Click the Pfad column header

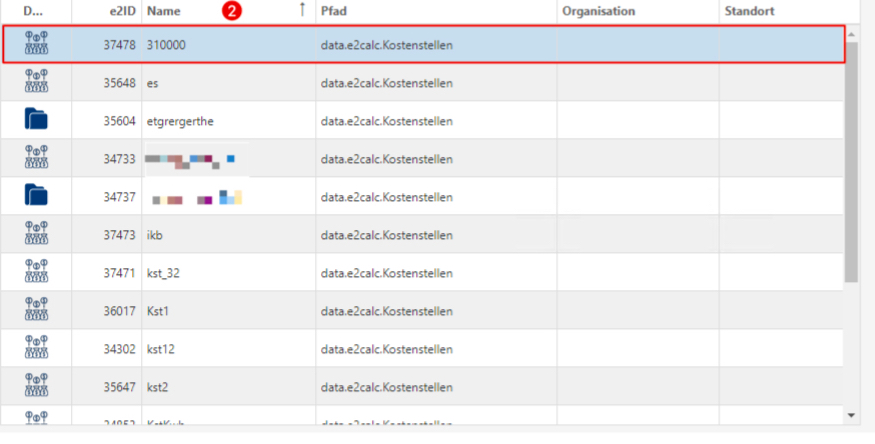pyautogui.click(x=334, y=11)
